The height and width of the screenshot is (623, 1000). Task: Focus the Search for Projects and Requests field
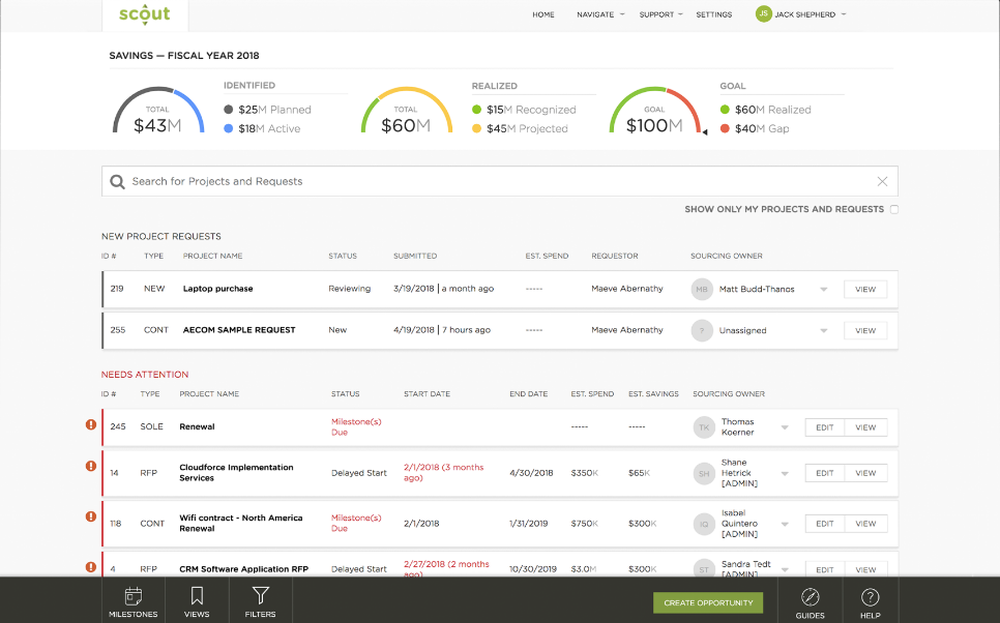coord(500,182)
